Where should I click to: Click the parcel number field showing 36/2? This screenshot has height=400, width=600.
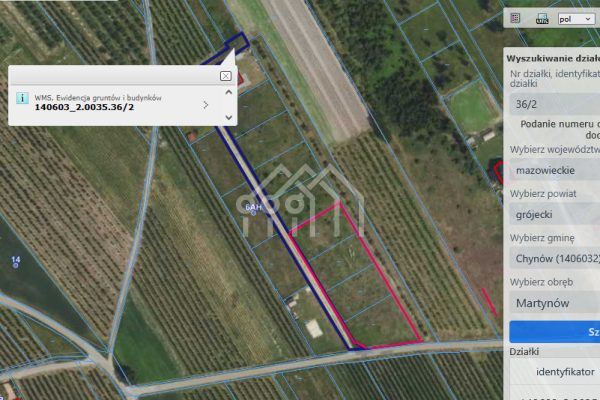[x=555, y=104]
